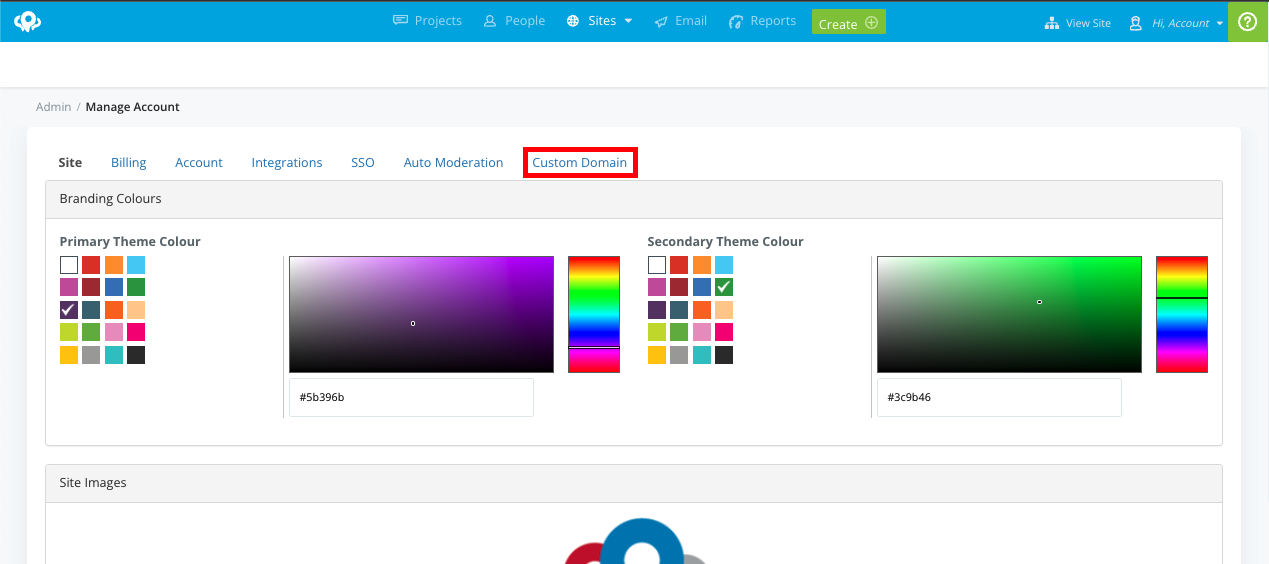
Task: Select the Site tab
Action: [x=70, y=162]
